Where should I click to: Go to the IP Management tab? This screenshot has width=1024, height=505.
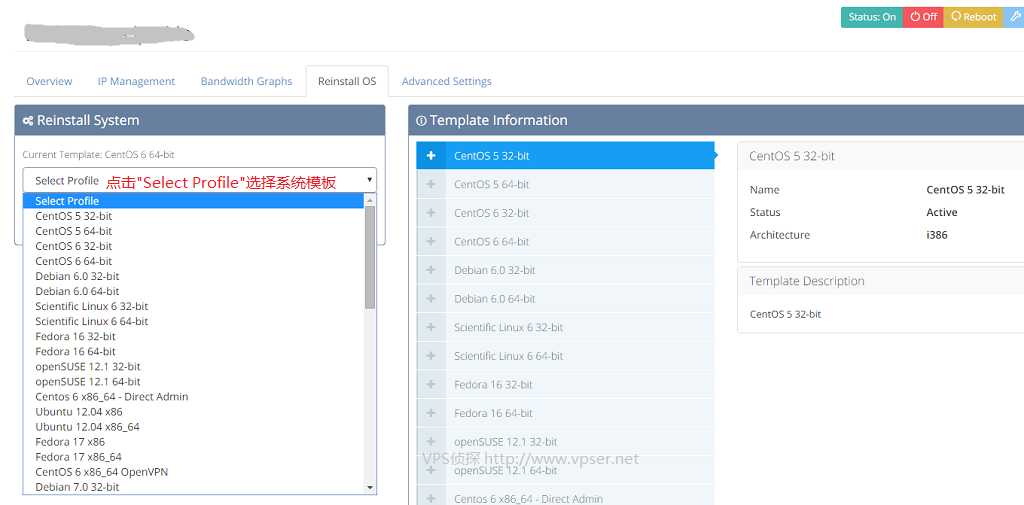[136, 82]
